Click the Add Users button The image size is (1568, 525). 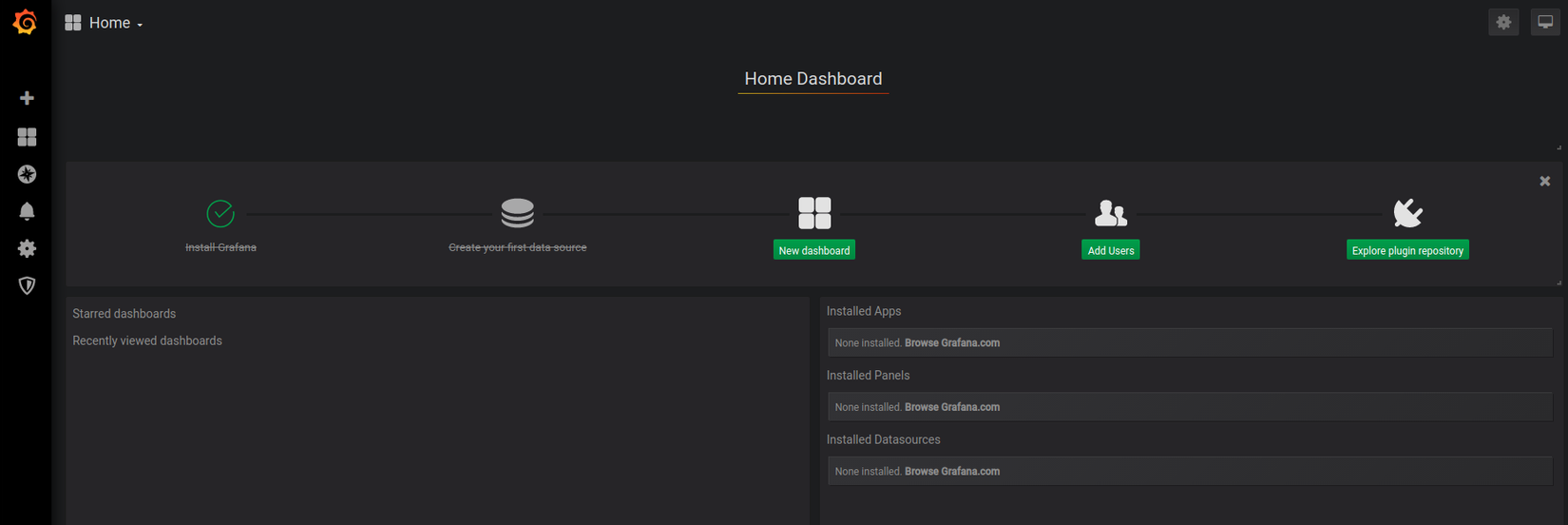1111,250
